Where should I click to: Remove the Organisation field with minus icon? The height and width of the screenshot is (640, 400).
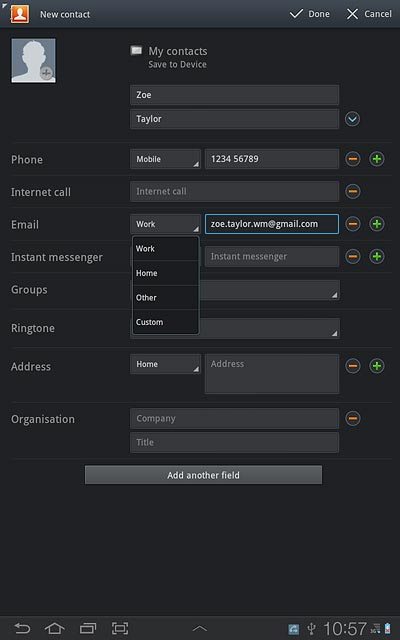[353, 418]
